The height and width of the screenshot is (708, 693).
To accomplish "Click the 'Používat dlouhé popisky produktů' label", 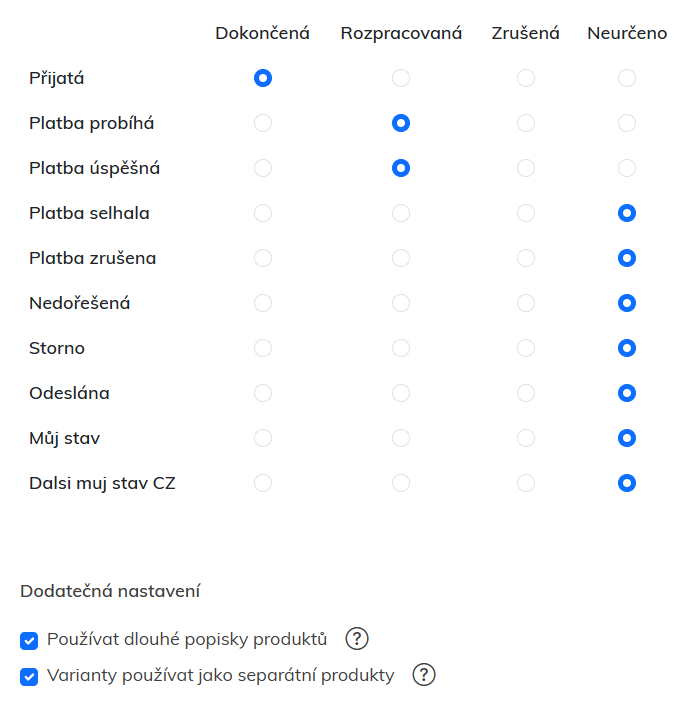I will [x=187, y=639].
